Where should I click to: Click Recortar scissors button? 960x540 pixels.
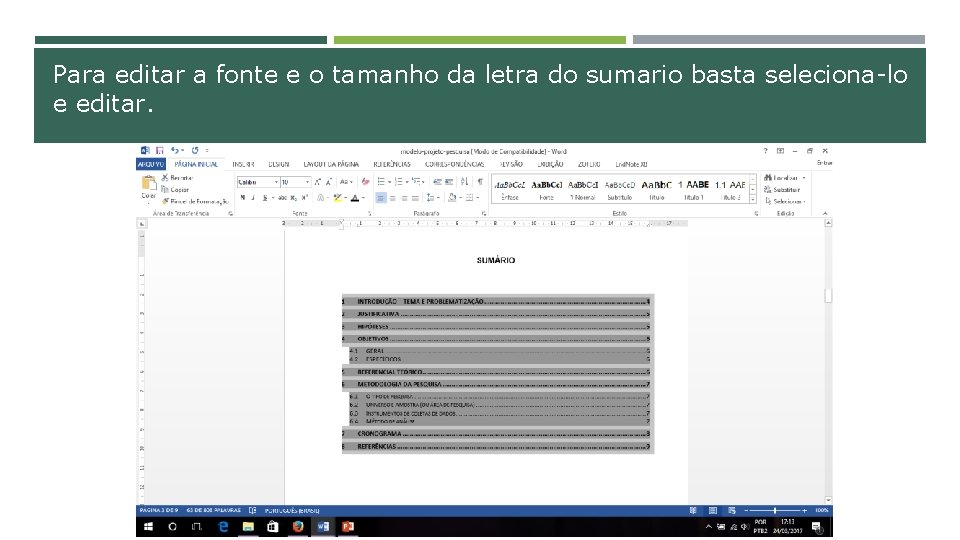point(178,178)
